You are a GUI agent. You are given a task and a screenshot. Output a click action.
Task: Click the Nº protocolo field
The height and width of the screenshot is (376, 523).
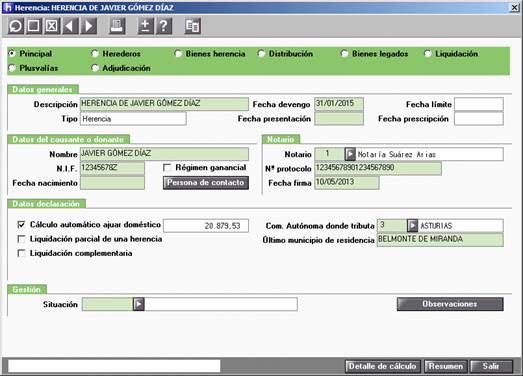click(378, 168)
